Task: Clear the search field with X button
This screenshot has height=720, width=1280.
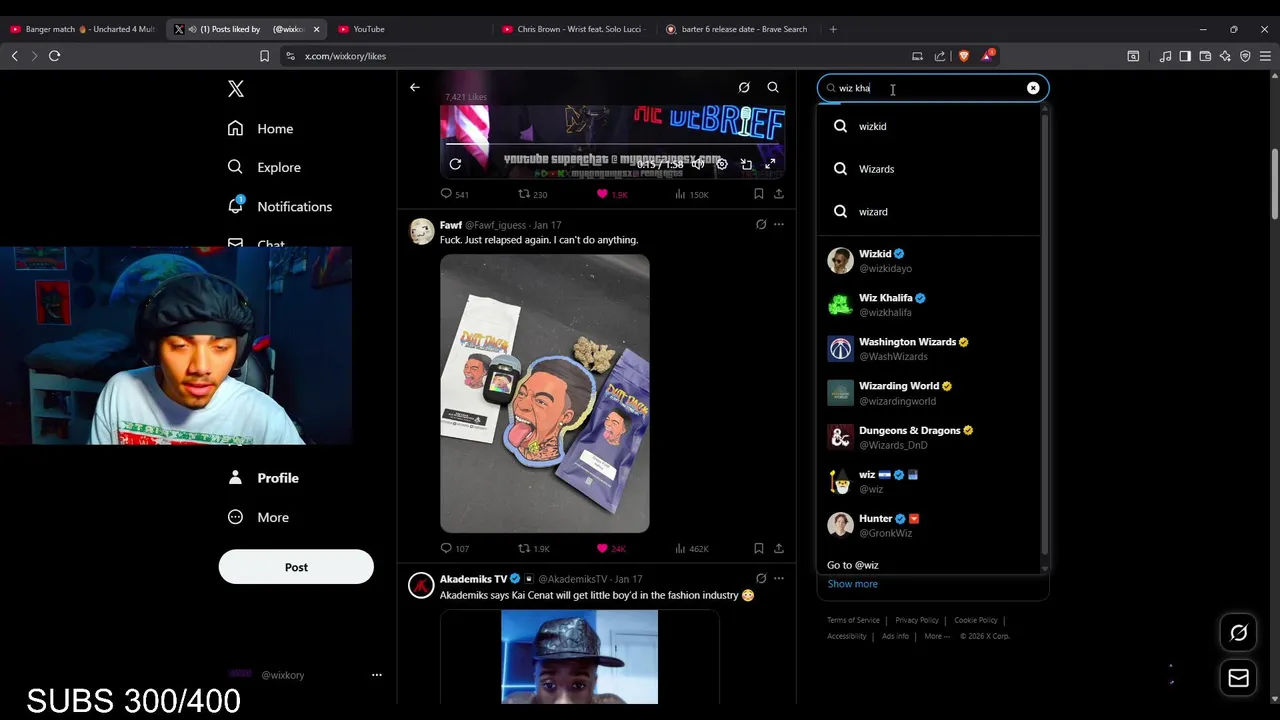Action: pyautogui.click(x=1033, y=88)
